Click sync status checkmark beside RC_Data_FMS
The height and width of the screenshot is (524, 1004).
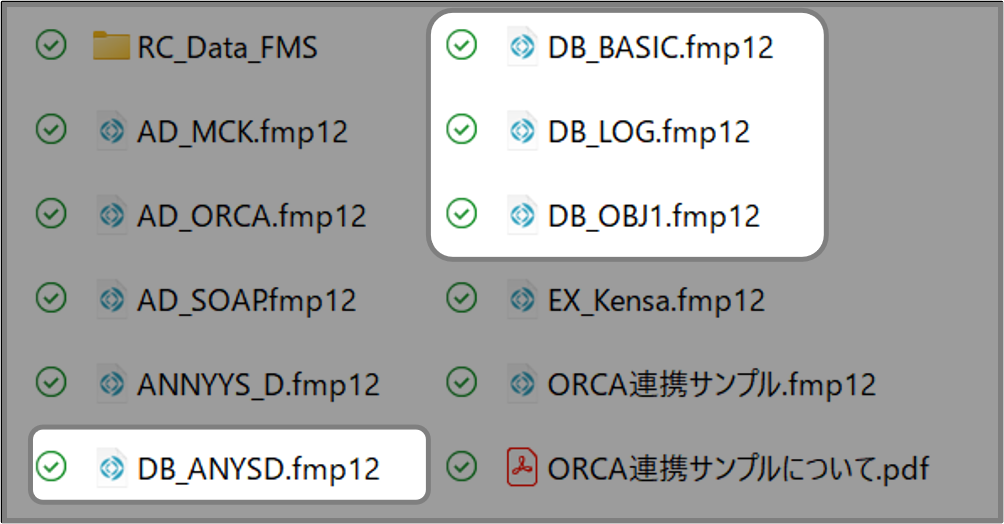coord(50,46)
